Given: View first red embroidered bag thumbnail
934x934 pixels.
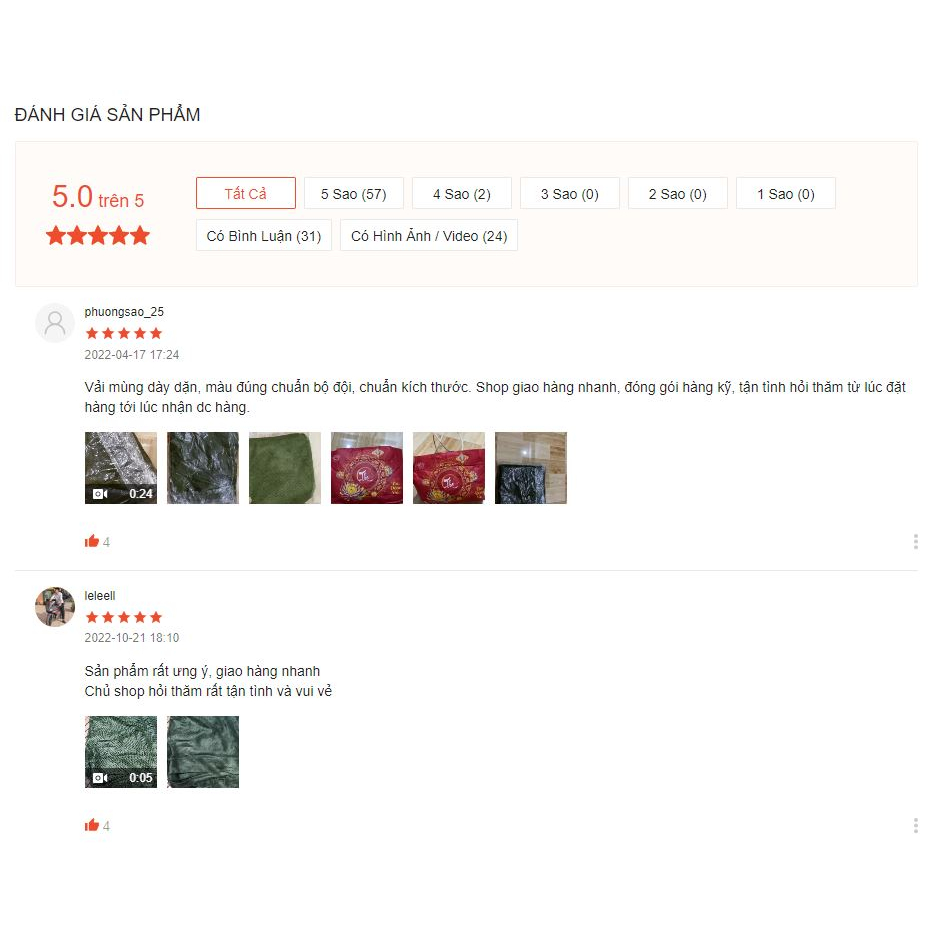Looking at the screenshot, I should (x=367, y=468).
